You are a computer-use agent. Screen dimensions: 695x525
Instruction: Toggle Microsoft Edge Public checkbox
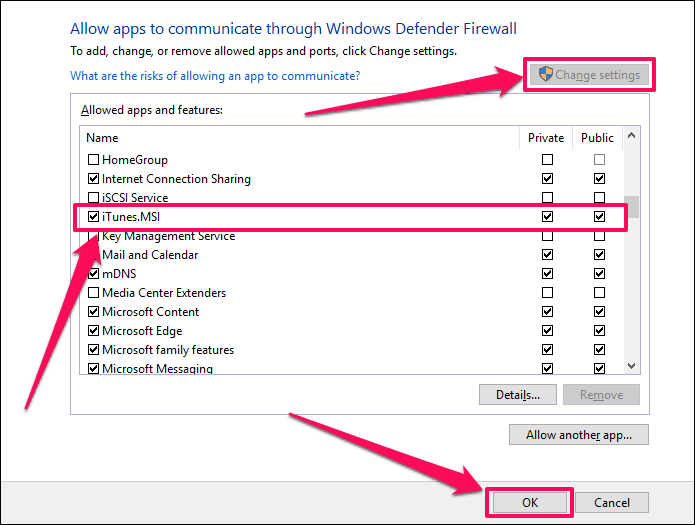599,331
